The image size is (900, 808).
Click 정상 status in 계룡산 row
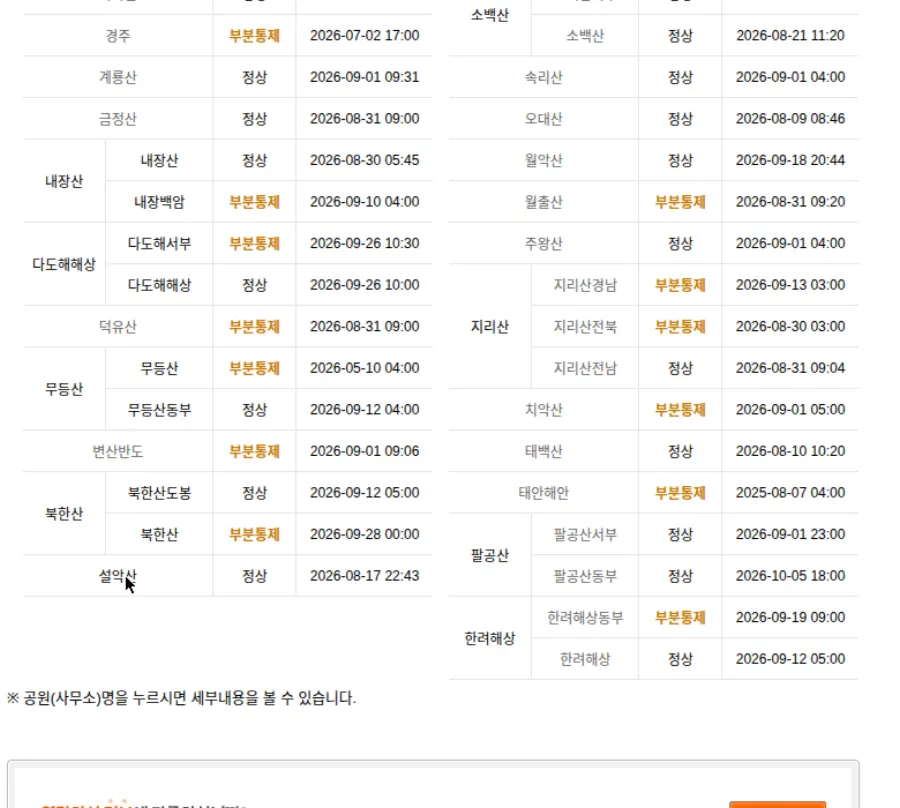point(254,77)
